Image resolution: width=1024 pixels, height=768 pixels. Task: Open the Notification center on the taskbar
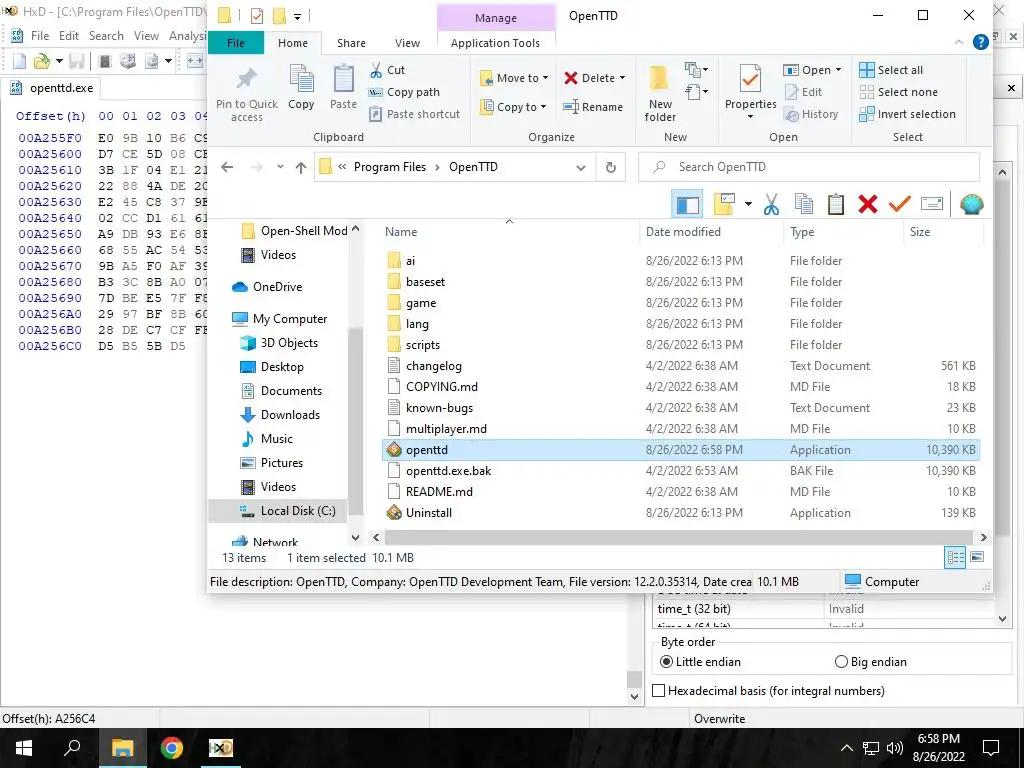pyautogui.click(x=991, y=748)
